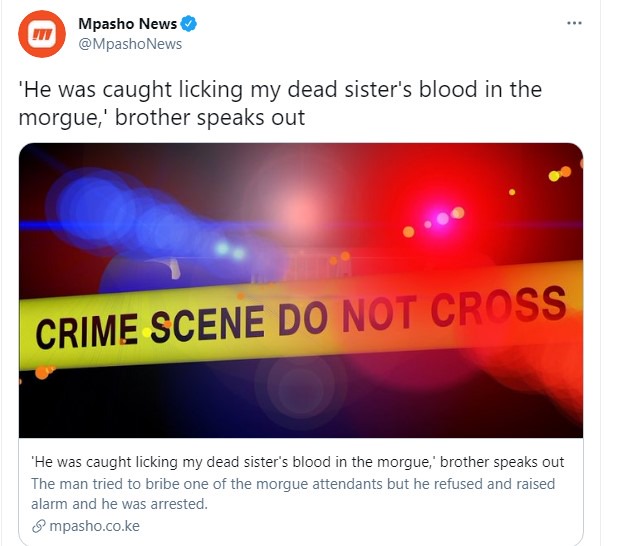This screenshot has width=627, height=546.
Task: Open the Mpasho News orange profile avatar
Action: click(x=42, y=34)
